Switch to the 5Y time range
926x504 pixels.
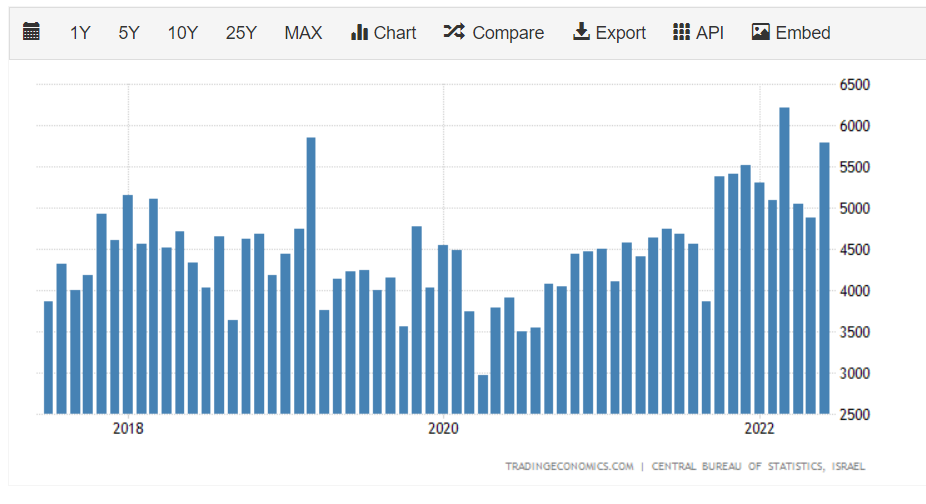129,33
